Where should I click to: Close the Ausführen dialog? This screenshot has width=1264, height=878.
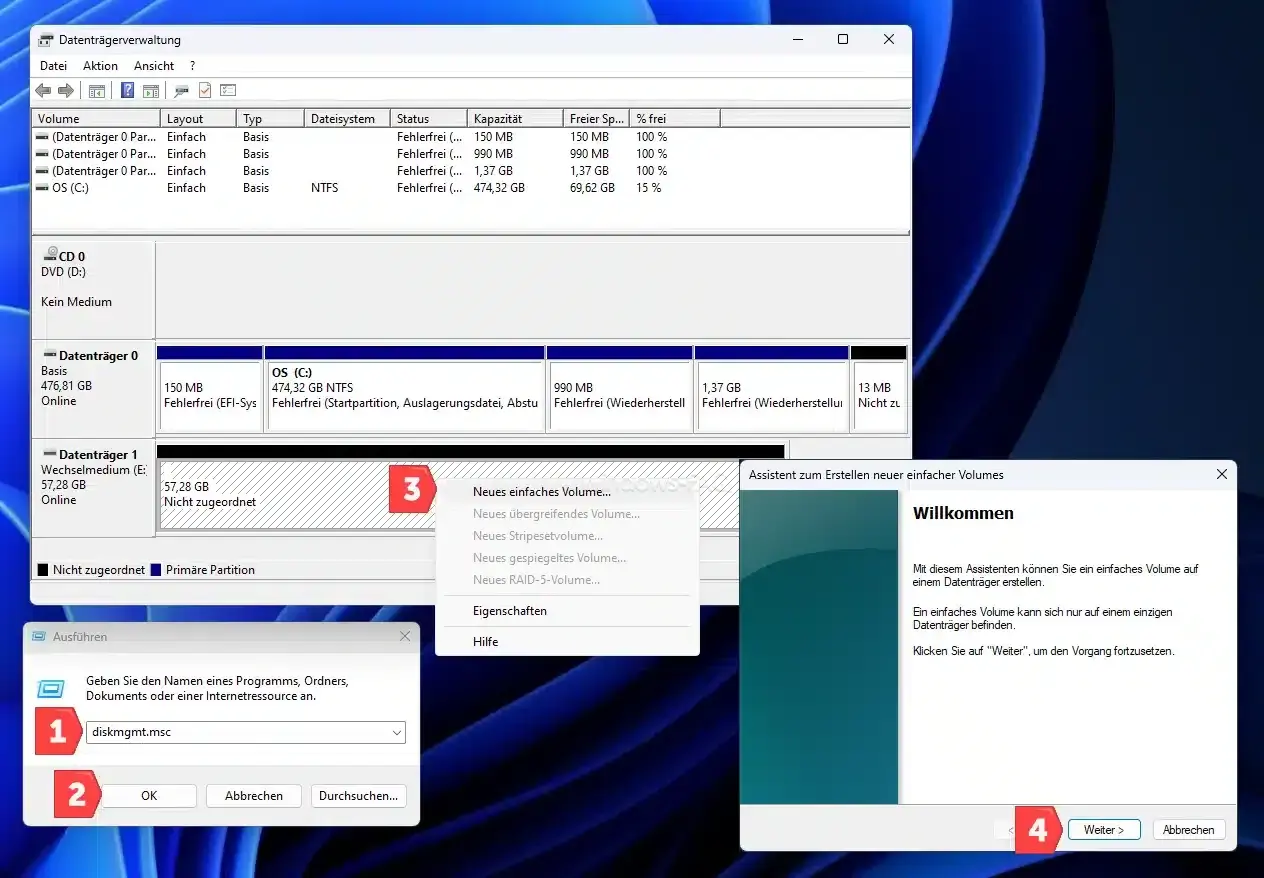tap(405, 636)
